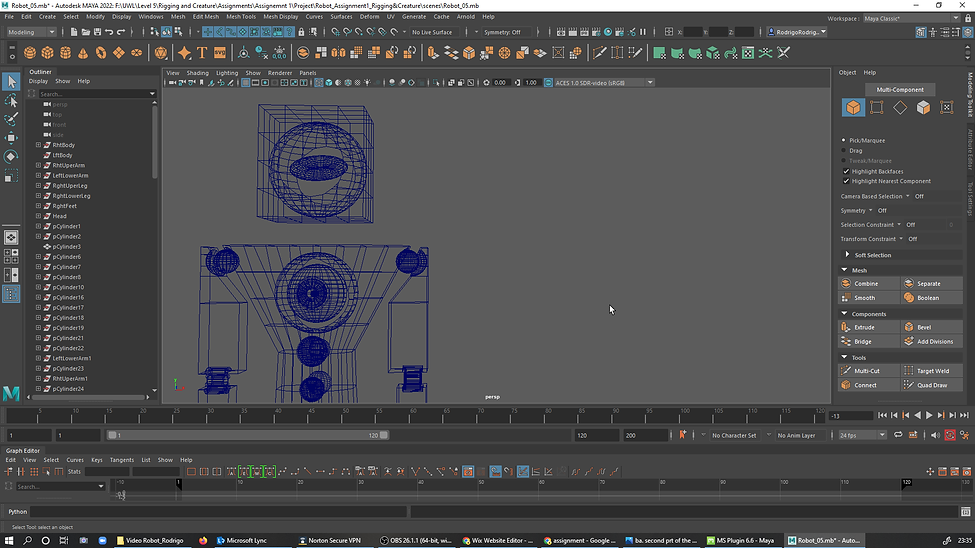
Task: Open Modeling menu set dropdown
Action: (31, 32)
